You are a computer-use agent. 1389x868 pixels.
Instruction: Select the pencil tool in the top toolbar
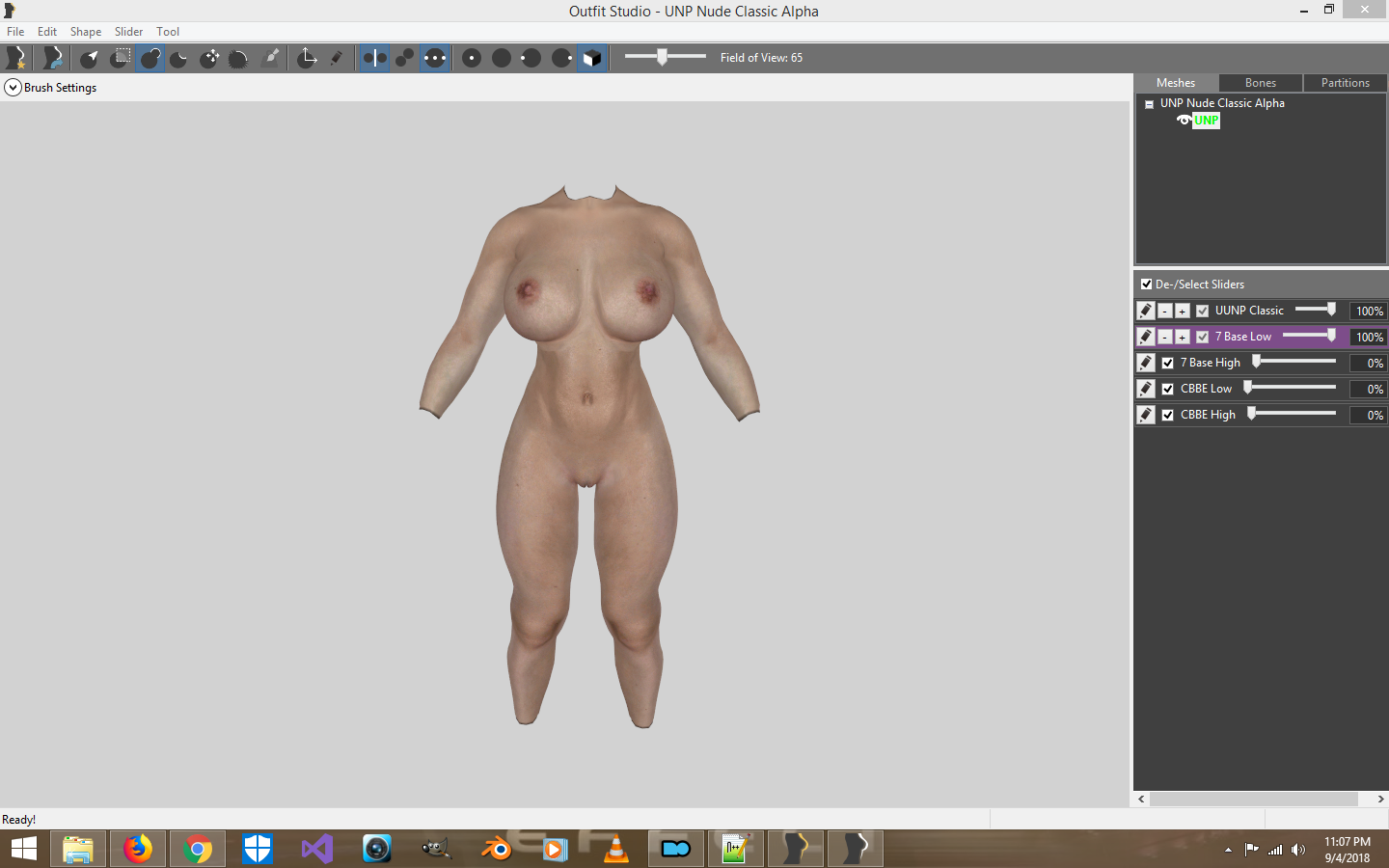[x=337, y=58]
